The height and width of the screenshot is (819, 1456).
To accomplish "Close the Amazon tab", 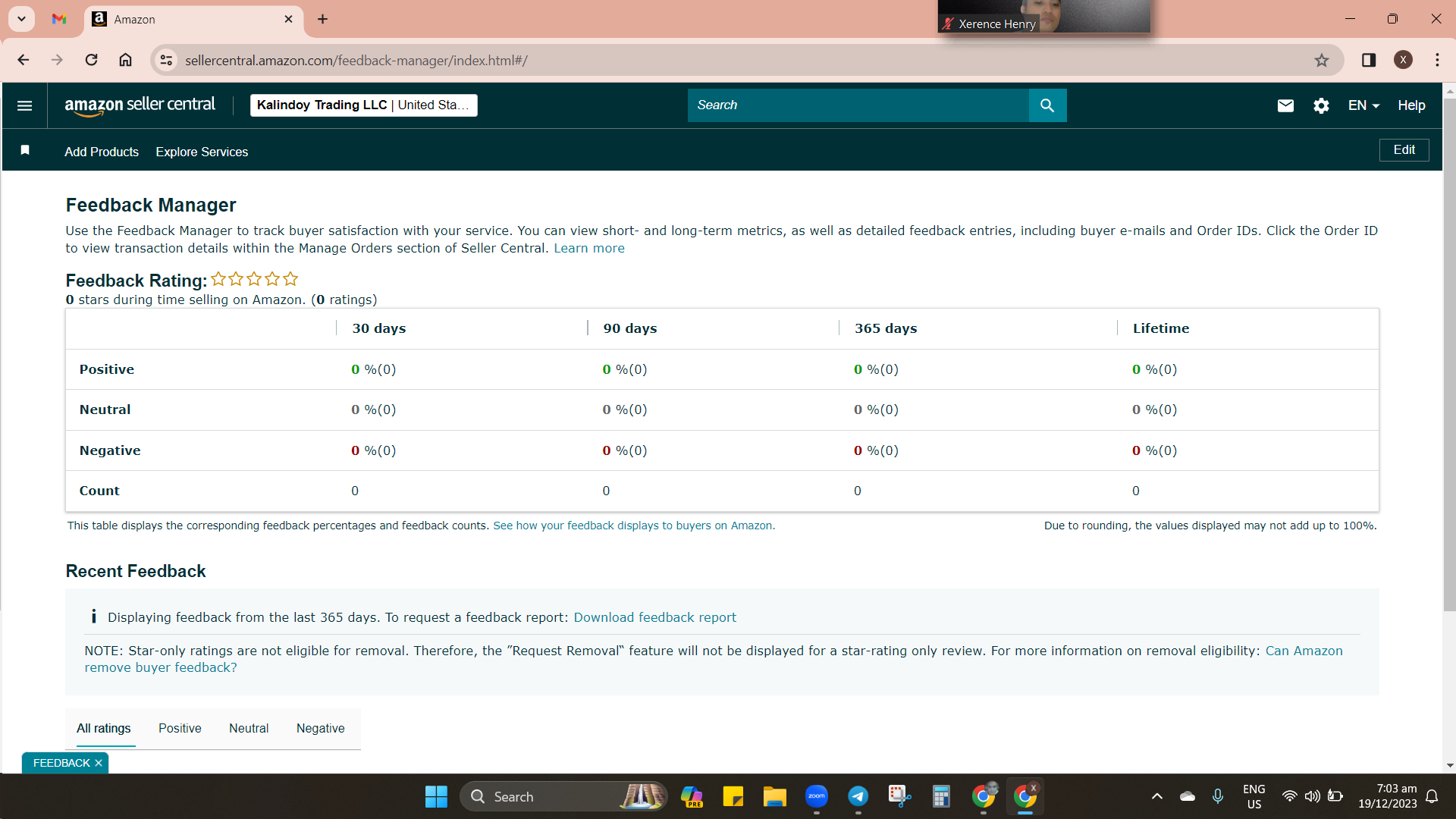I will coord(288,19).
